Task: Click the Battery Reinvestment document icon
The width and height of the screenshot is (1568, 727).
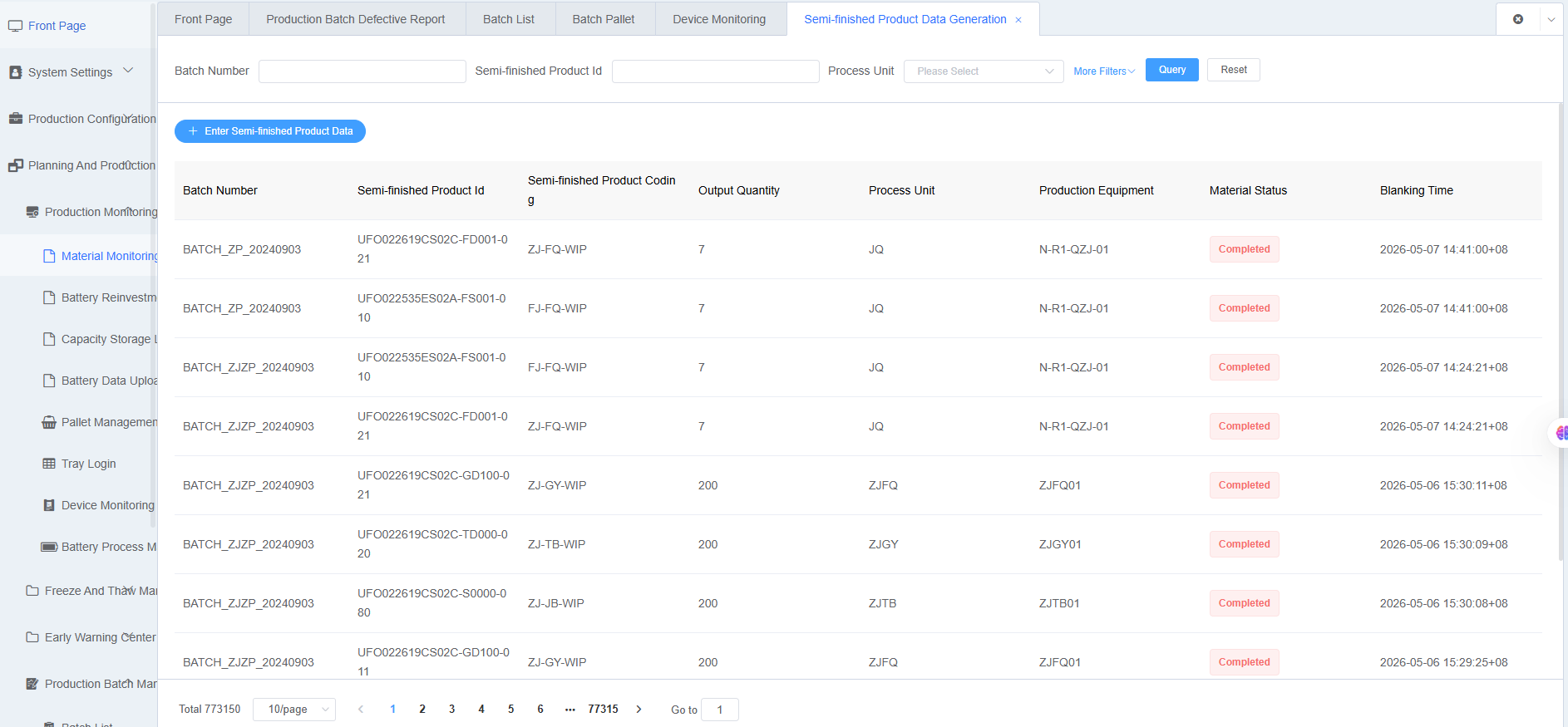Action: pyautogui.click(x=49, y=297)
